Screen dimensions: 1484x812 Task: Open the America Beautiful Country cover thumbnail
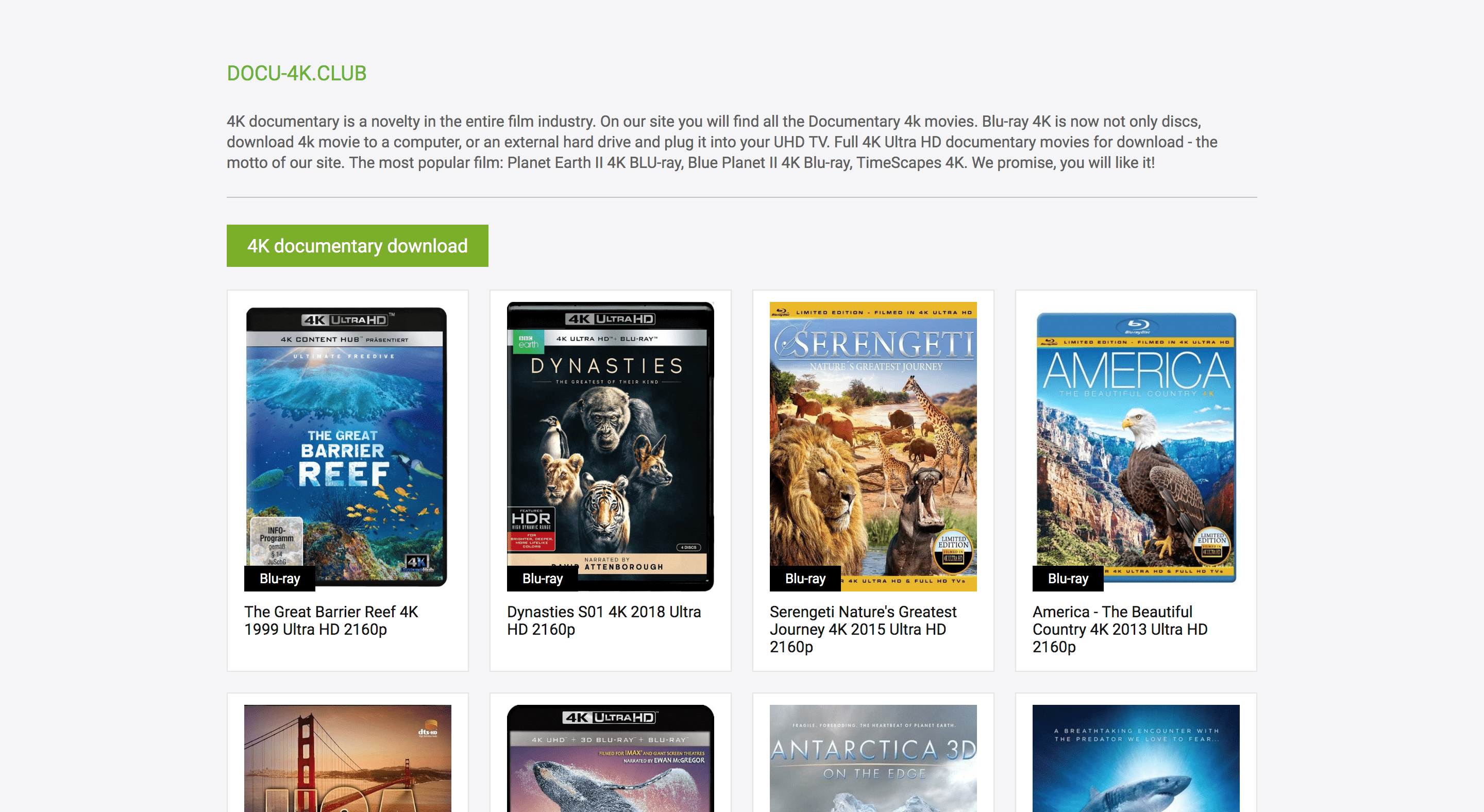pyautogui.click(x=1136, y=446)
